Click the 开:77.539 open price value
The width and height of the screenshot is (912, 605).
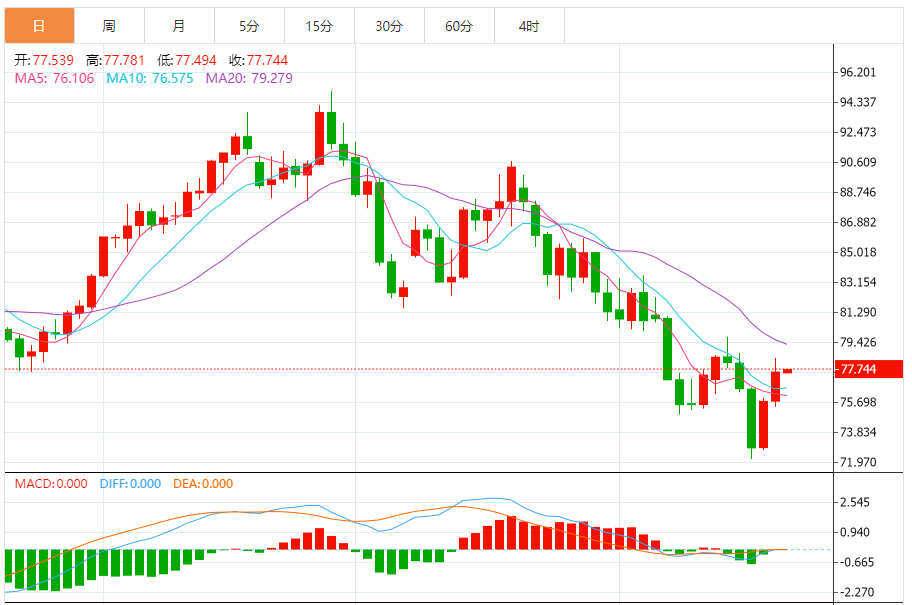point(44,60)
